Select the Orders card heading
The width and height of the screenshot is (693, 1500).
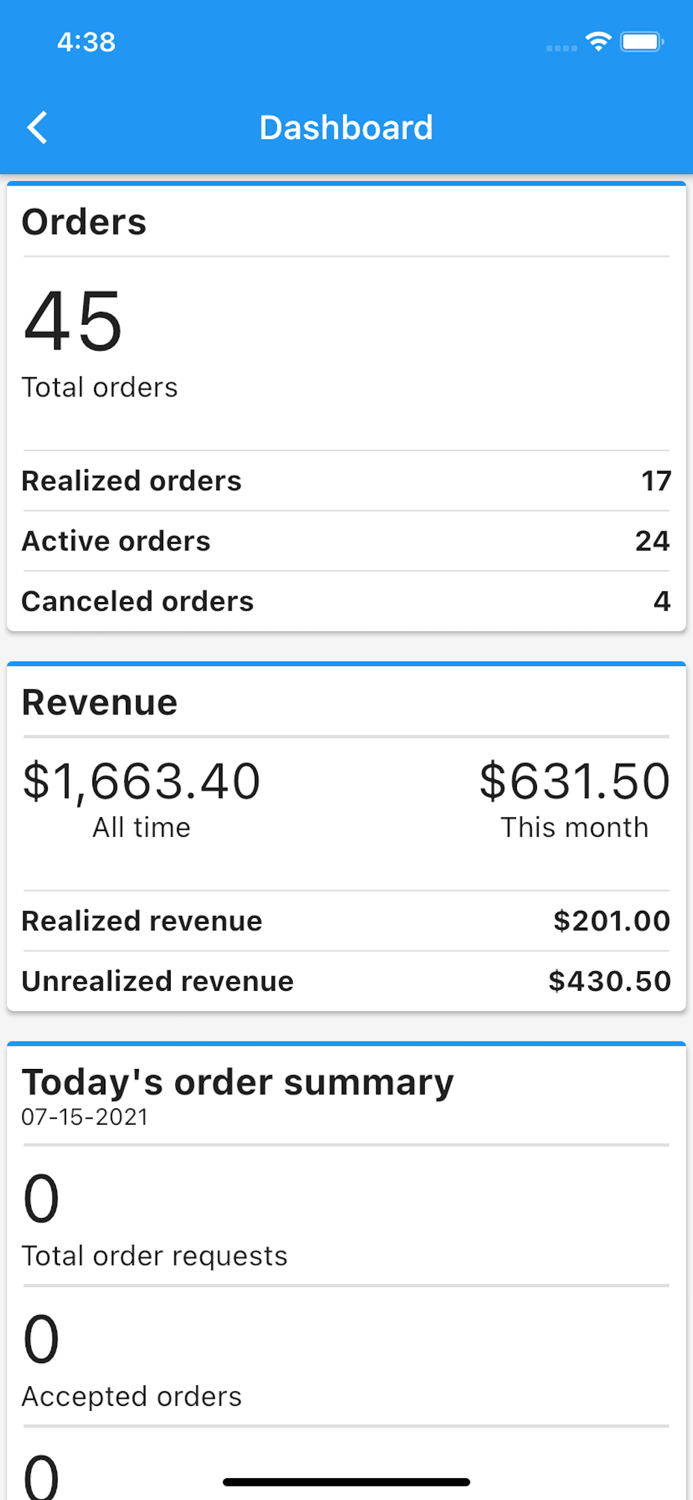84,222
